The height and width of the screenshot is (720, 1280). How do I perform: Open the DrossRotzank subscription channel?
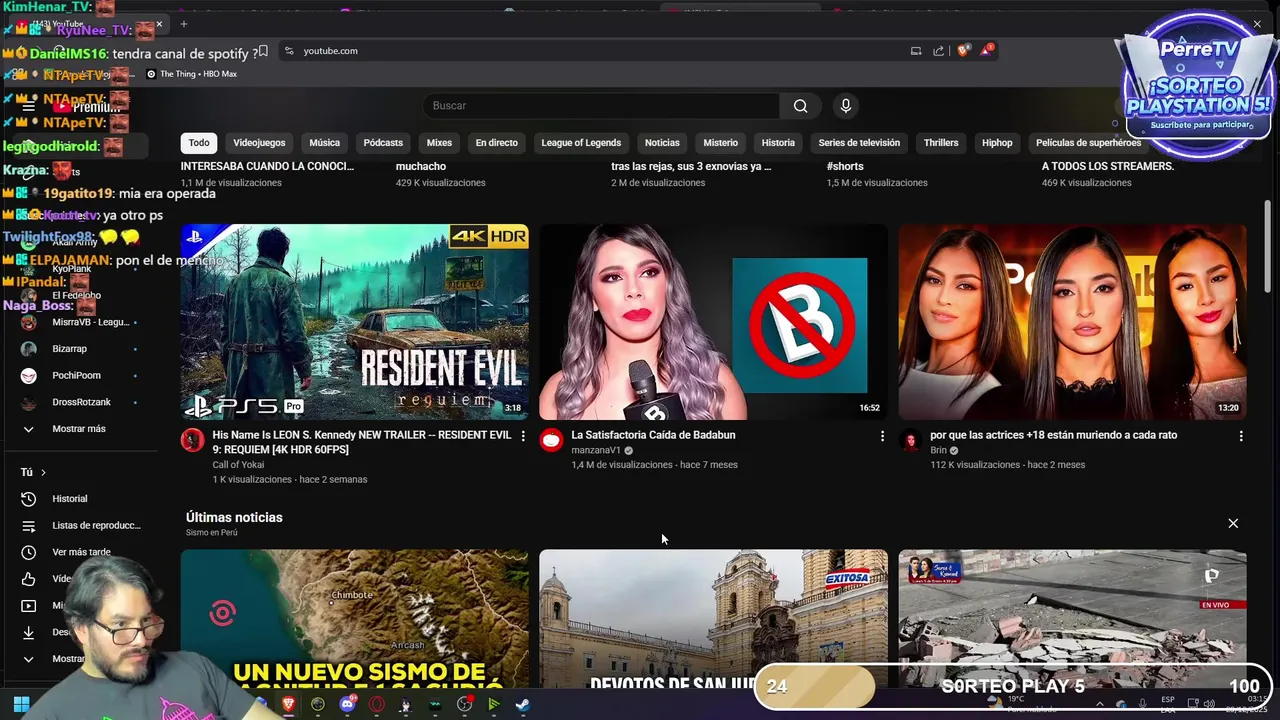(83, 402)
